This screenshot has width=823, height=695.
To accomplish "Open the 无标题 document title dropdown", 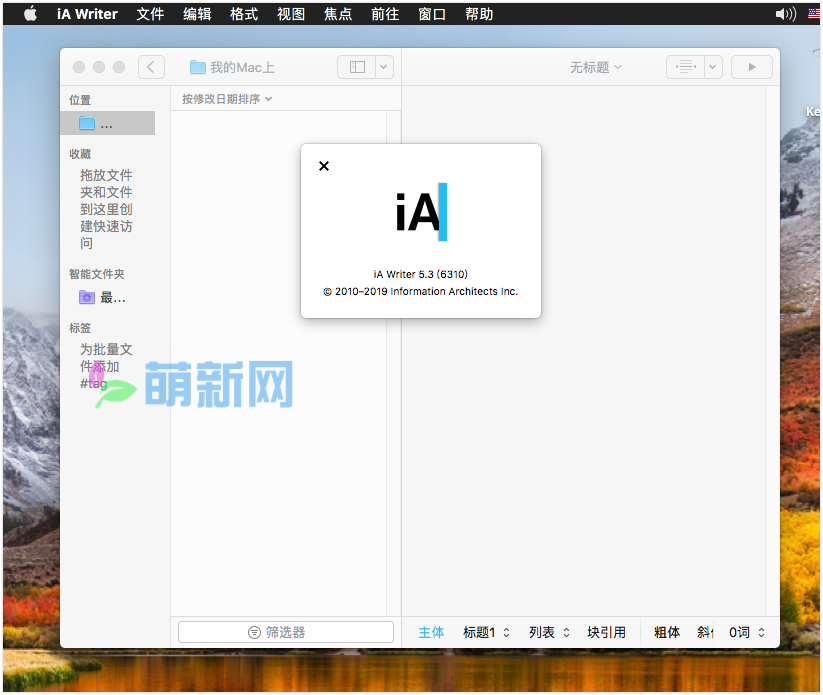I will click(x=596, y=67).
